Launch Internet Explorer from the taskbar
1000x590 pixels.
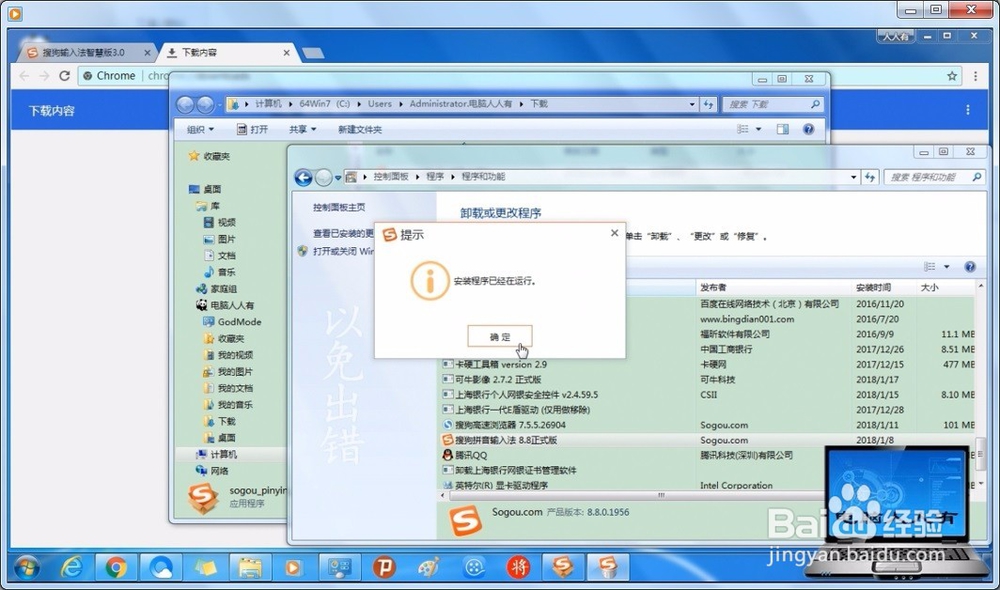coord(71,566)
